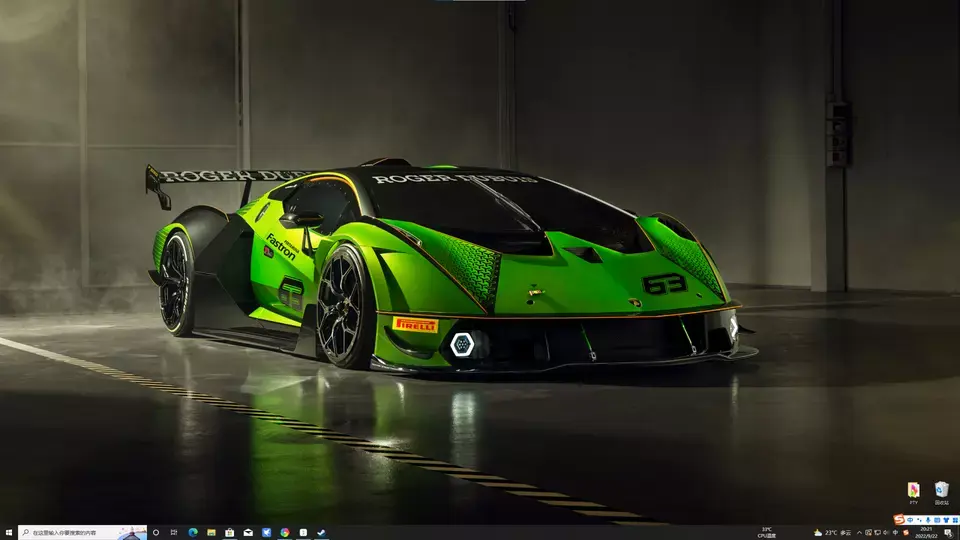The height and width of the screenshot is (540, 960).
Task: Click the Sogou tray icon on taskbar
Action: click(x=906, y=533)
